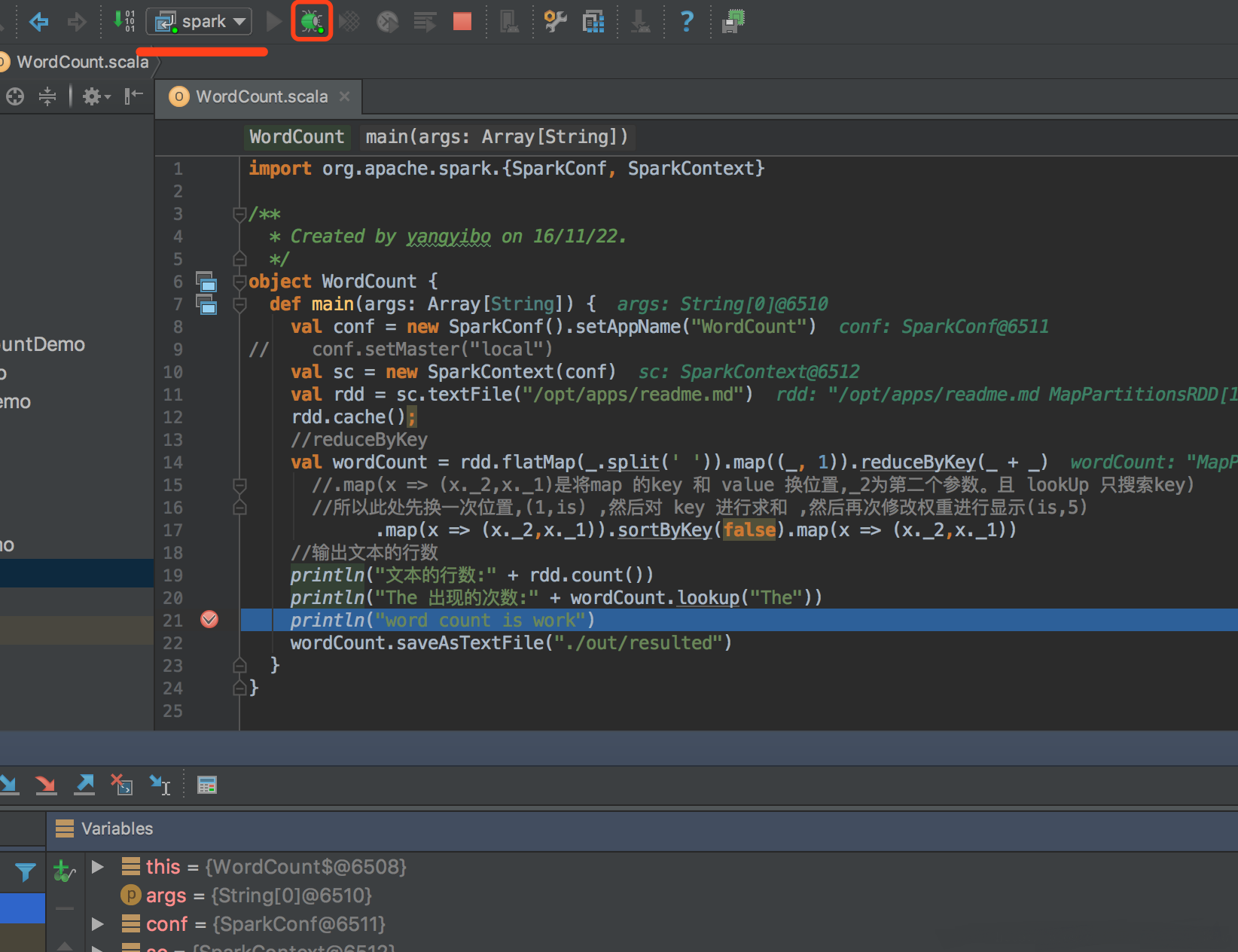Click Run to Cursor icon
The height and width of the screenshot is (952, 1238).
coord(160,785)
